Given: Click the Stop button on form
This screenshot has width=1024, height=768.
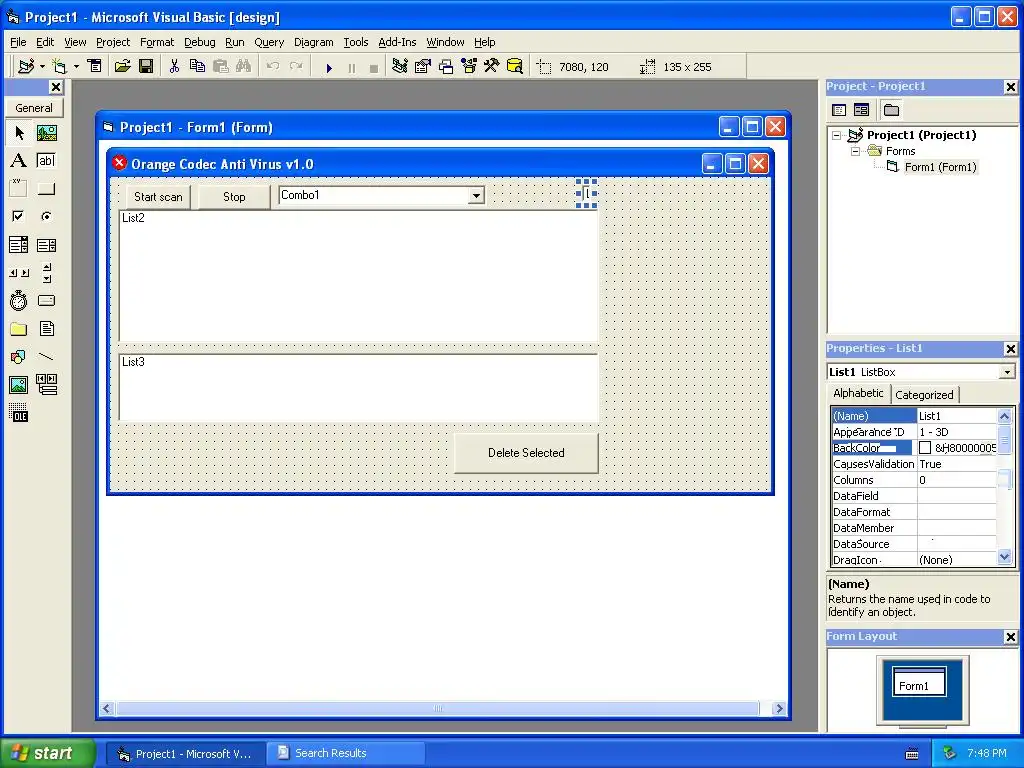Looking at the screenshot, I should click(234, 197).
